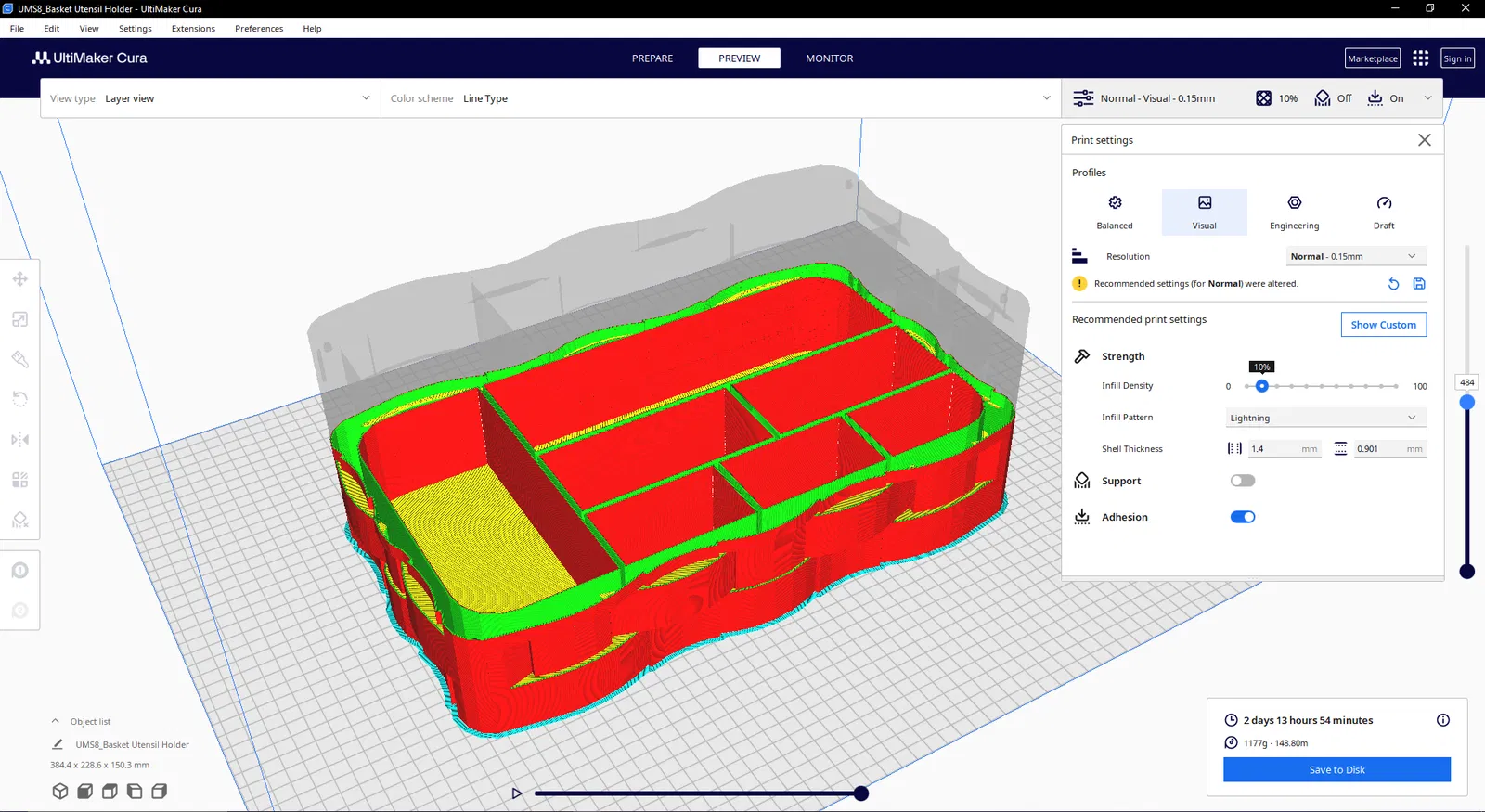The image size is (1485, 812).
Task: Open the Color scheme dropdown
Action: pos(721,98)
